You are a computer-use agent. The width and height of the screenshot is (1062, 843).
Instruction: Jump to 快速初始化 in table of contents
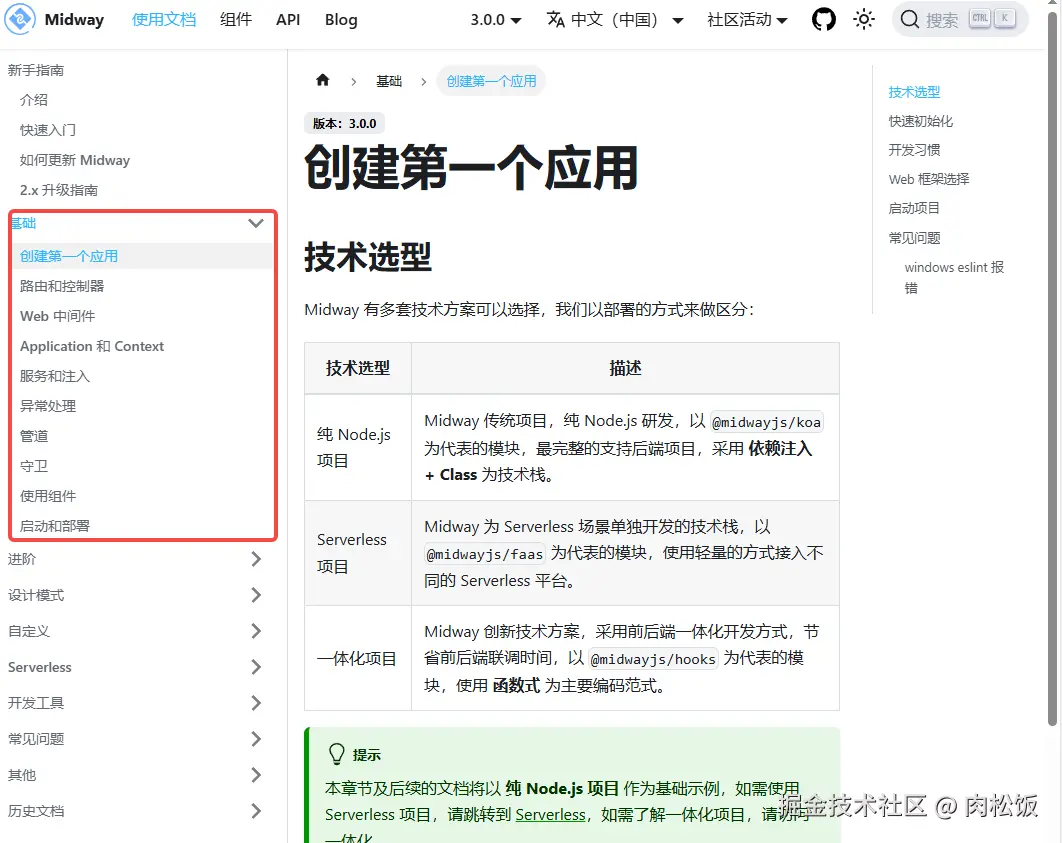[x=920, y=121]
